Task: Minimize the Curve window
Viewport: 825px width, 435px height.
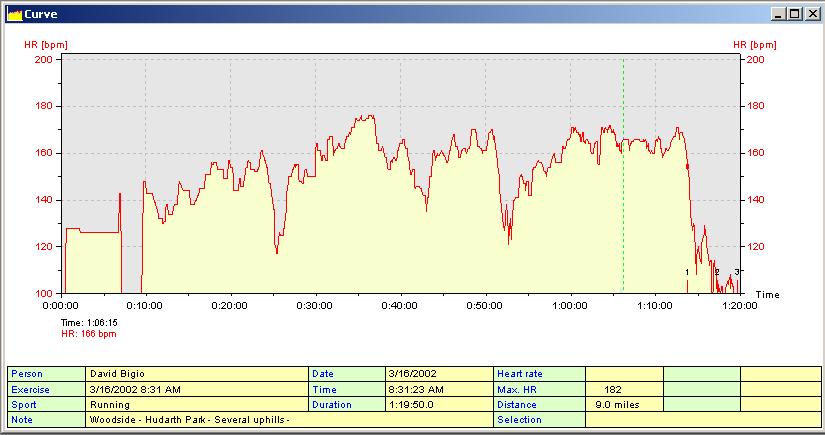Action: [777, 14]
